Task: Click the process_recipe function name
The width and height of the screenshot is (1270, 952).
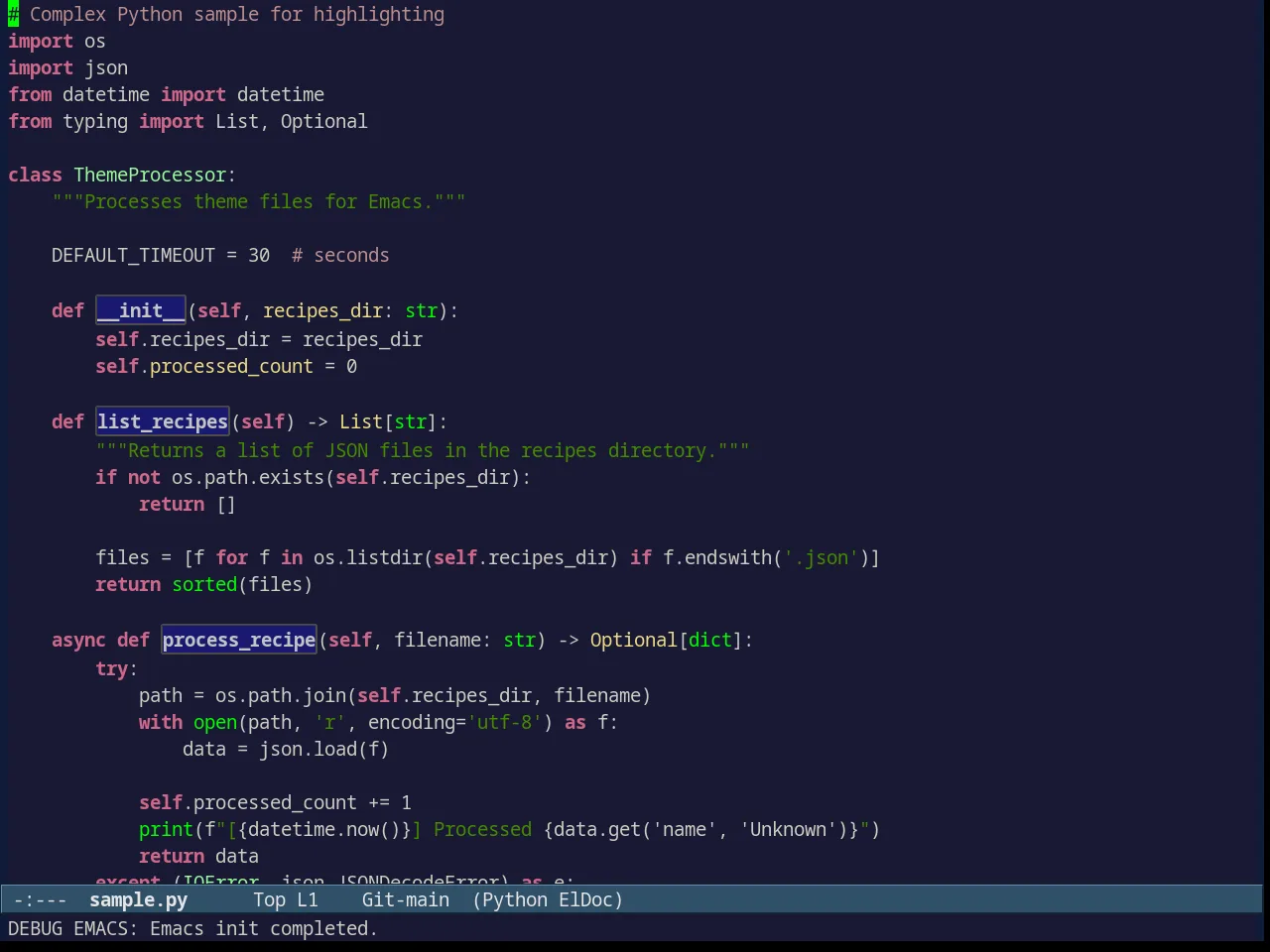Action: tap(239, 640)
